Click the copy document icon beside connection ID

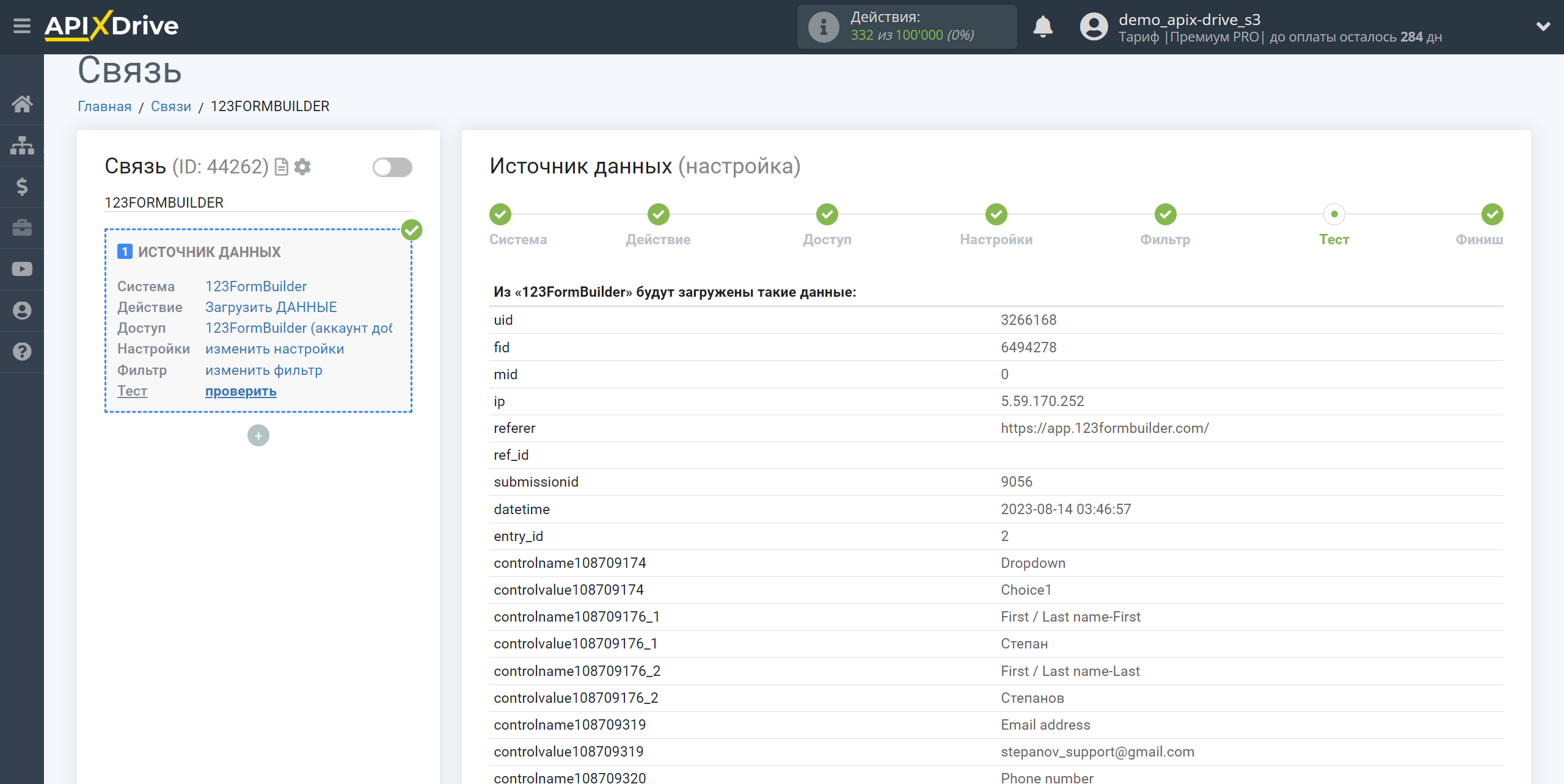pos(282,167)
